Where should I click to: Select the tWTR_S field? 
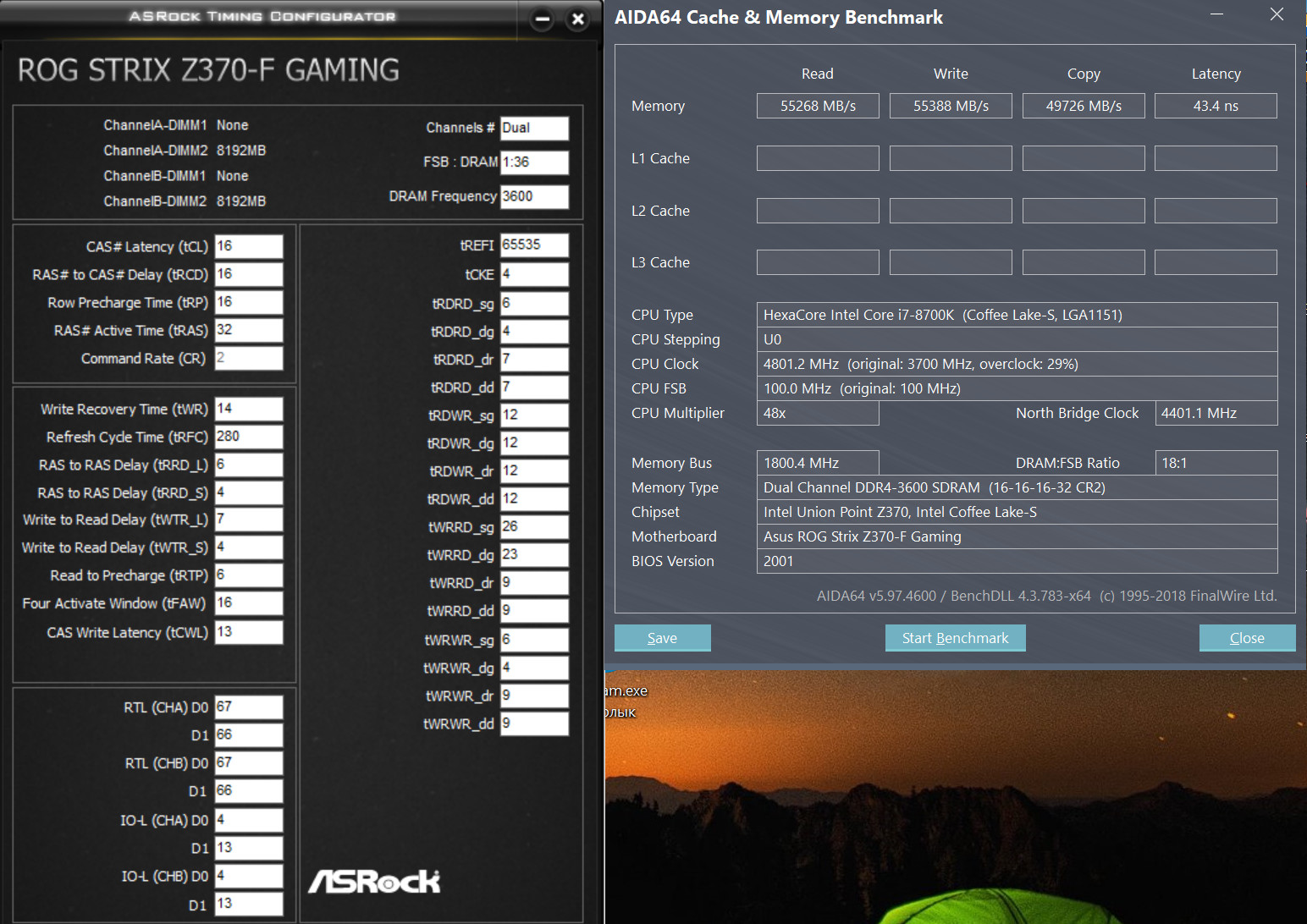249,547
